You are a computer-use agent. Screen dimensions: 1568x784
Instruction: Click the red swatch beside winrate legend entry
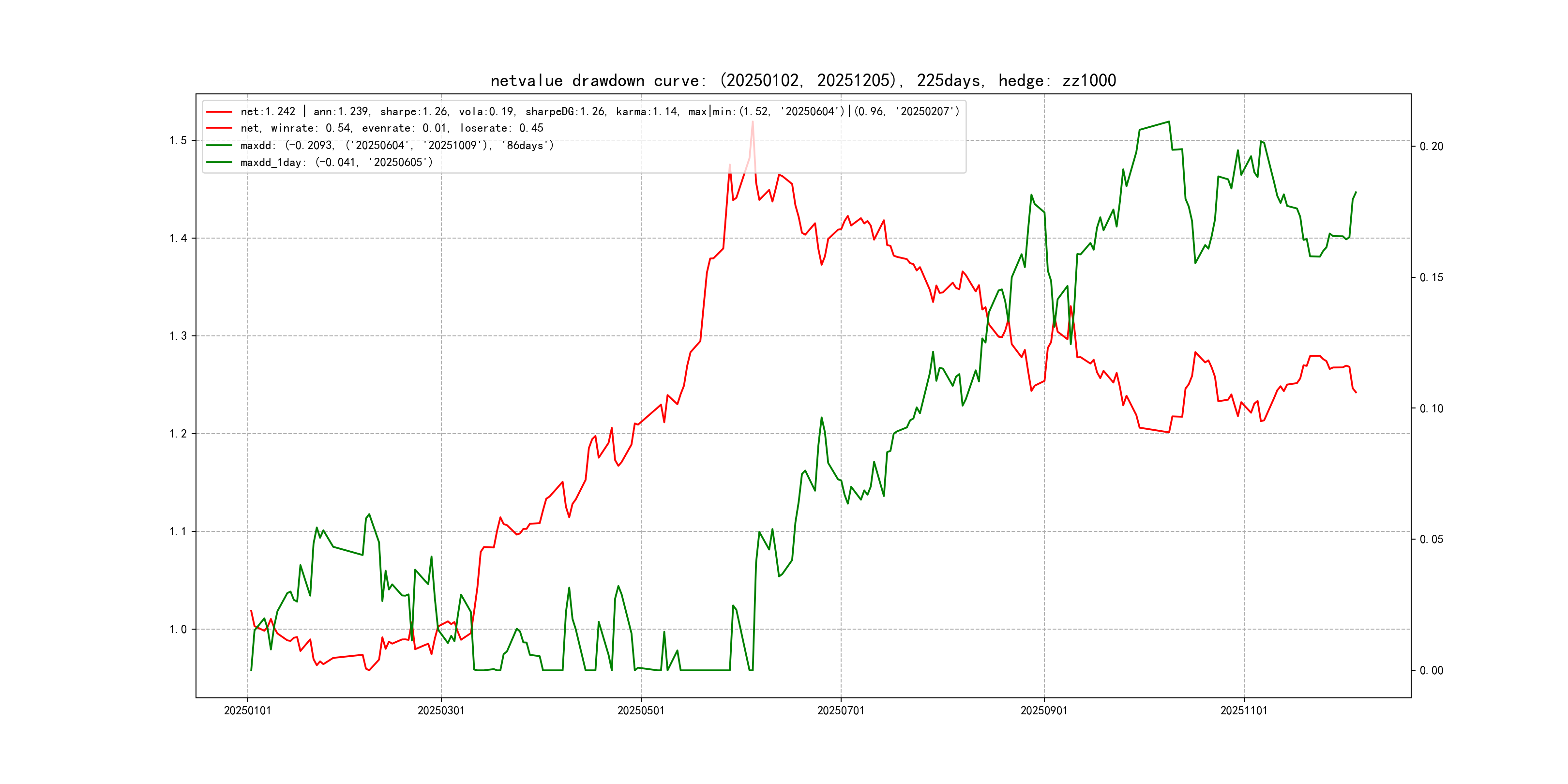(x=219, y=128)
